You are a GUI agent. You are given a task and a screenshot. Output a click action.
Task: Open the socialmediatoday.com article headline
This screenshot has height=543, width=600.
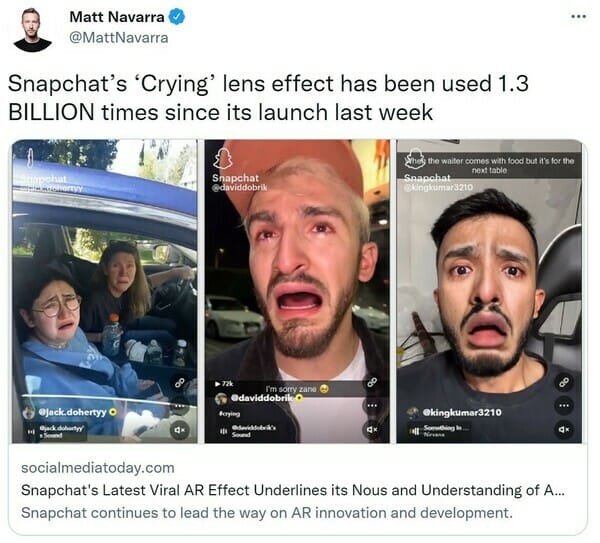click(x=293, y=490)
